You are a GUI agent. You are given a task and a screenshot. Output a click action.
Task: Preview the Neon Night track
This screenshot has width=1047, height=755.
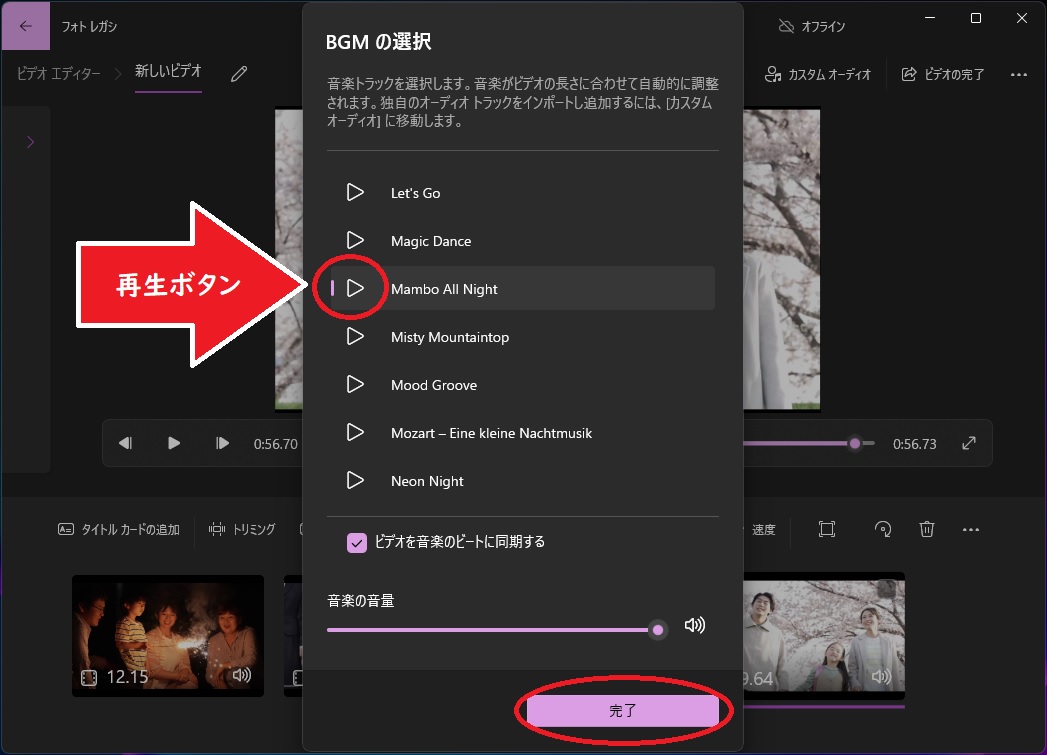(x=355, y=481)
